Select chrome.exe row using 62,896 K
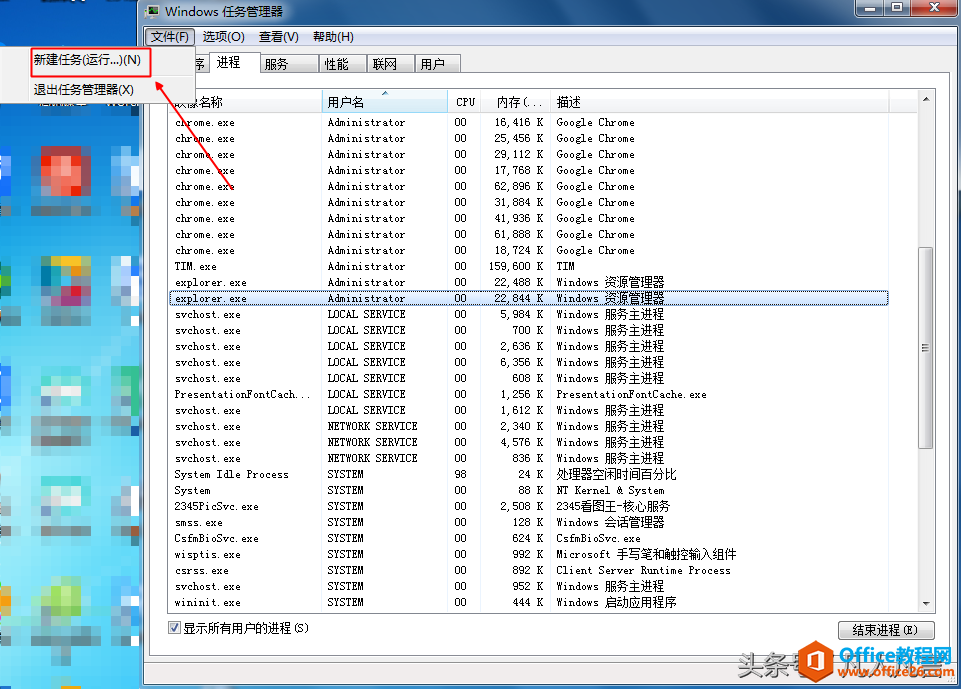 528,186
